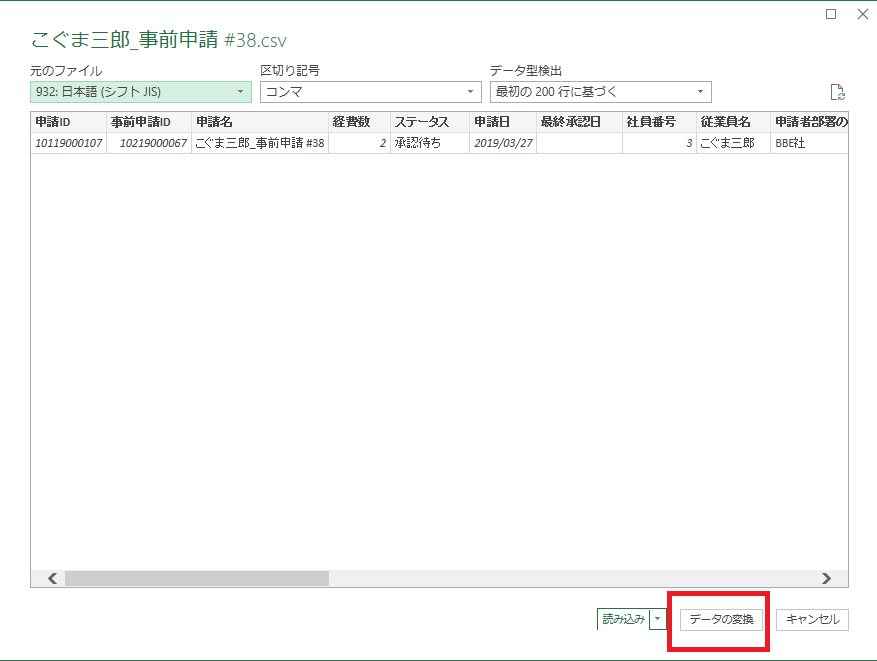877x661 pixels.
Task: Select the ステータス column header
Action: tap(430, 122)
